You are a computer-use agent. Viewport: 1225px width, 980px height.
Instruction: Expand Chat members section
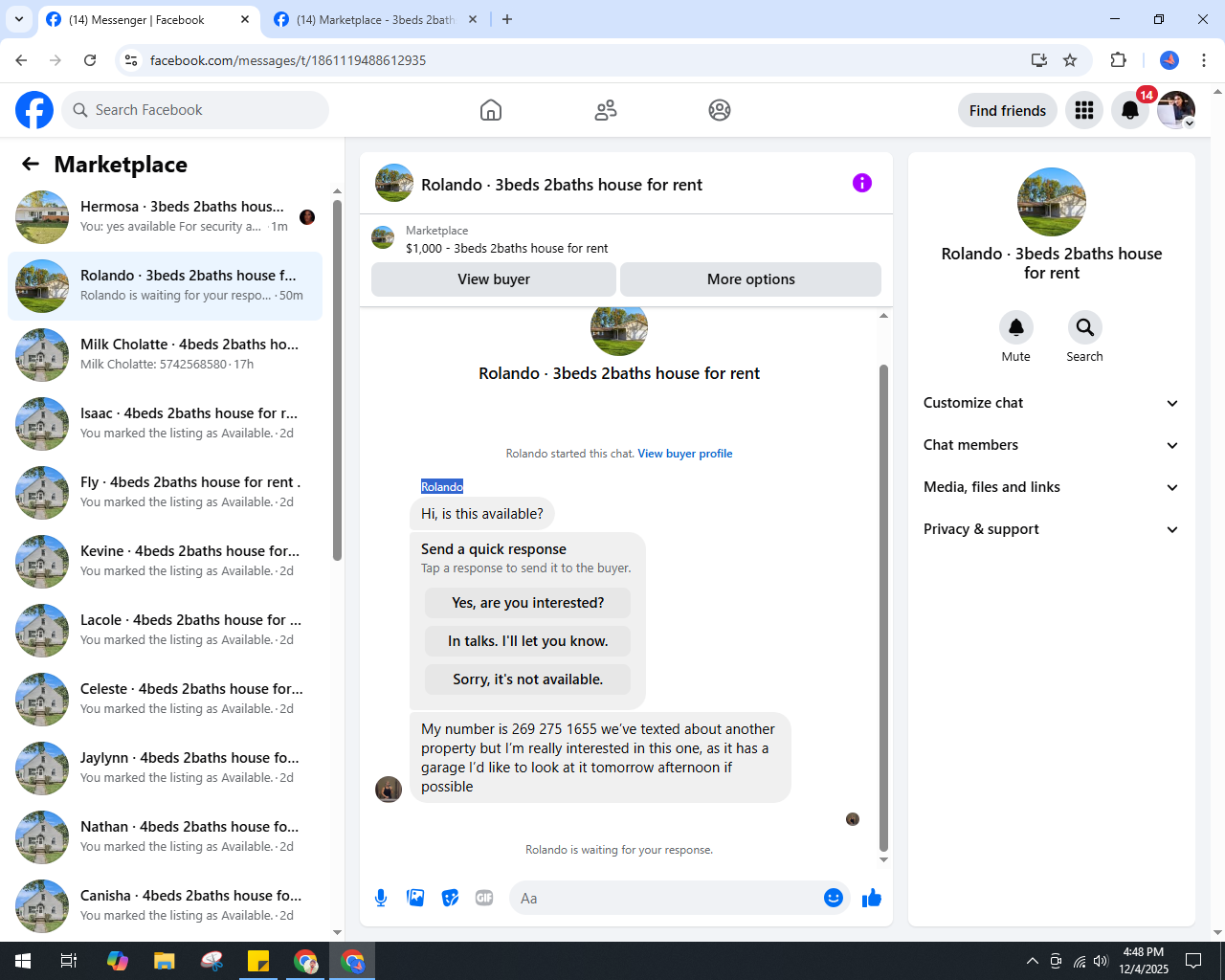click(1052, 445)
